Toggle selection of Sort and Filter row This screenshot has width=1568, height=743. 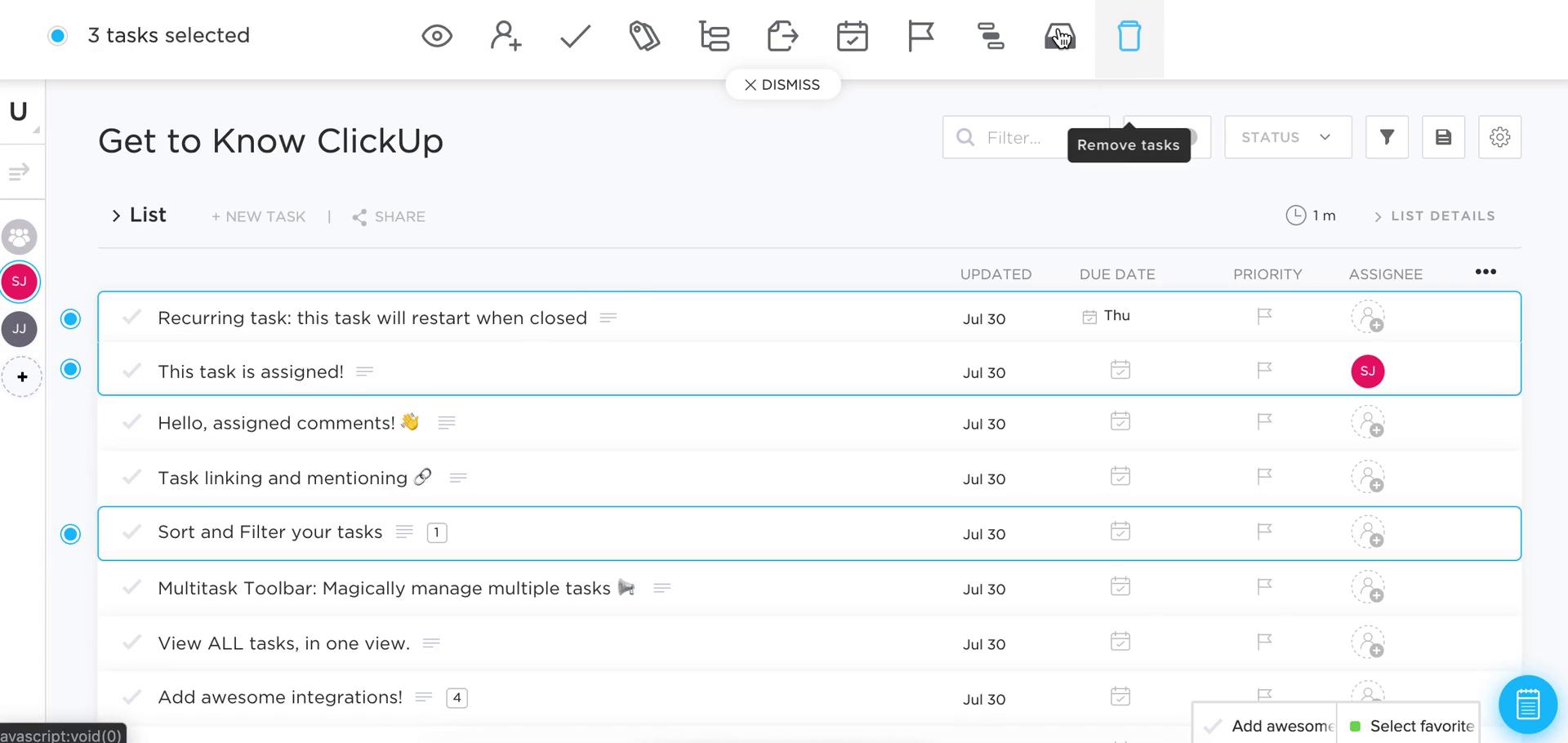click(x=71, y=534)
